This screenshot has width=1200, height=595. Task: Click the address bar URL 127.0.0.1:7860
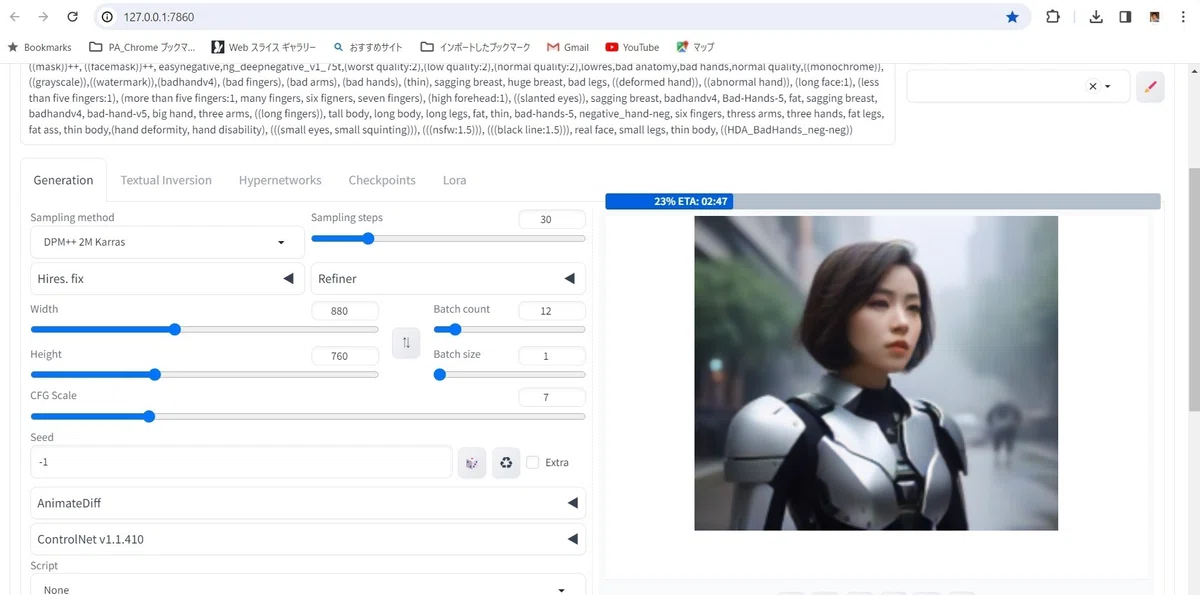click(160, 17)
